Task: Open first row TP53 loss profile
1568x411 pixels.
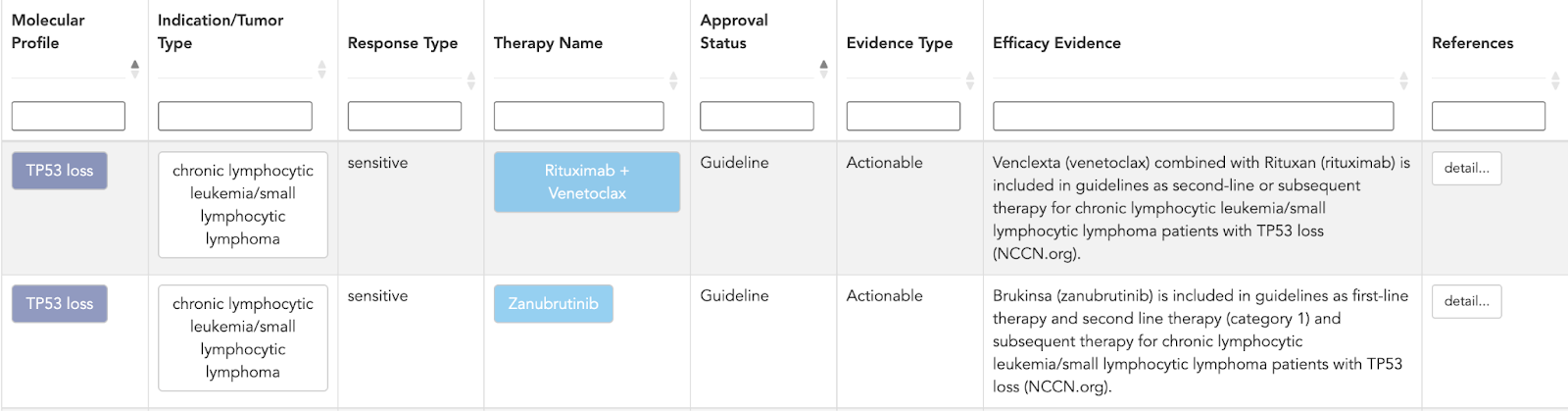Action: point(60,171)
